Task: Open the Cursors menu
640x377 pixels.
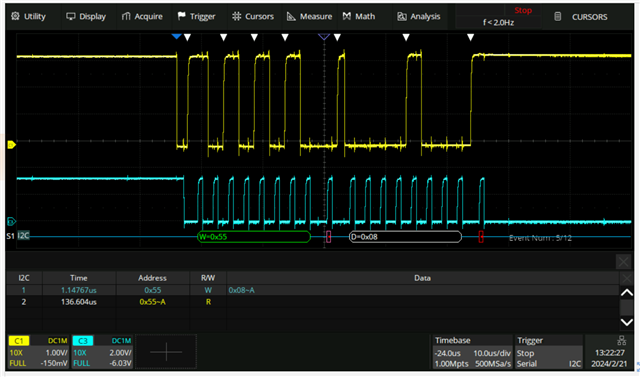Action: coord(253,16)
